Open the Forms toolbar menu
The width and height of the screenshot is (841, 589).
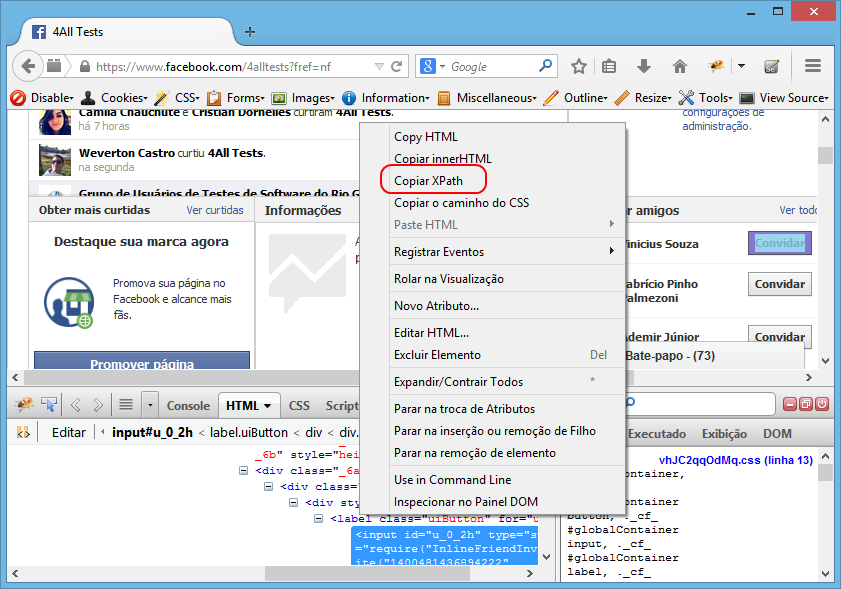point(236,98)
